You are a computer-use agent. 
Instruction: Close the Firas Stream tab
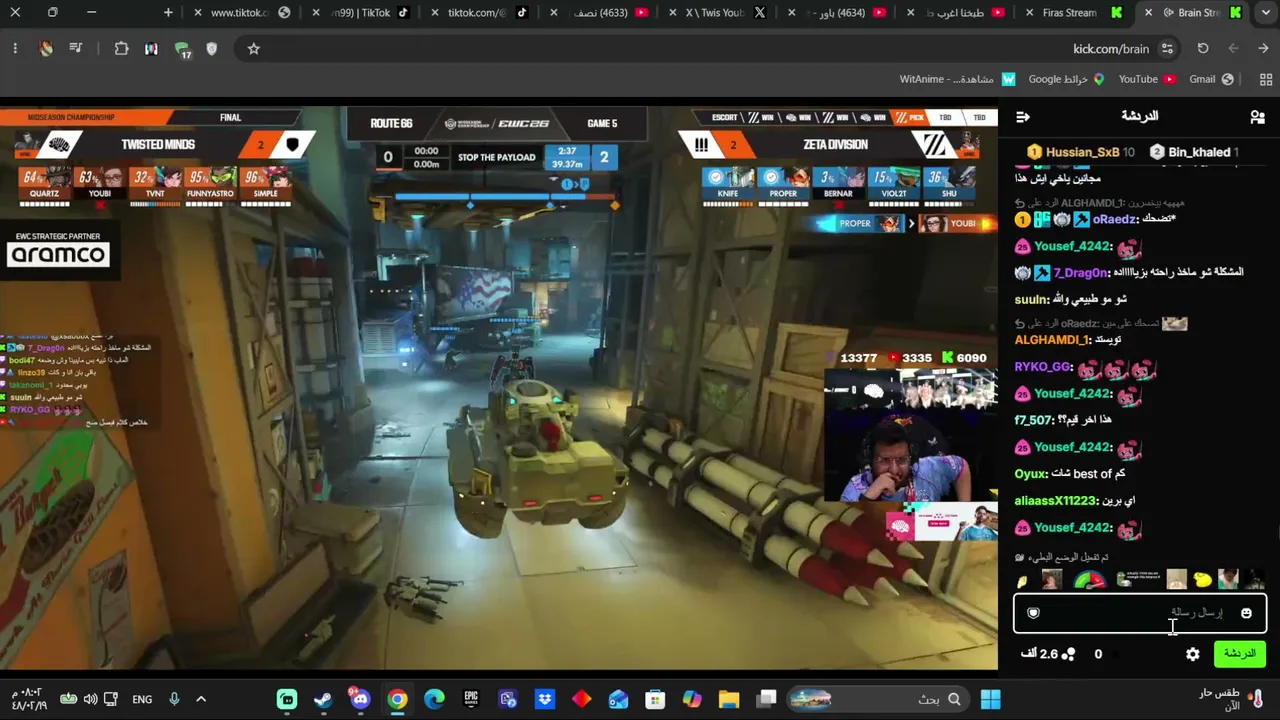[1028, 13]
